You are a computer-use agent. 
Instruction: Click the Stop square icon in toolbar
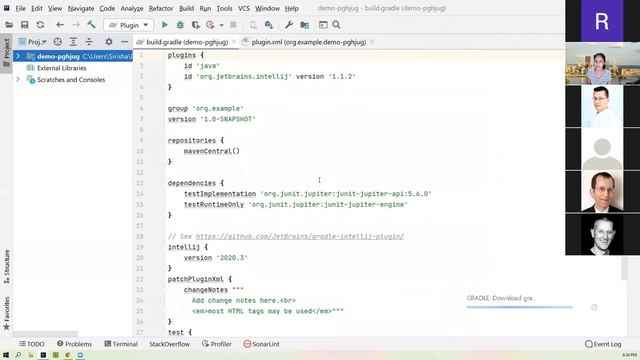tap(233, 25)
